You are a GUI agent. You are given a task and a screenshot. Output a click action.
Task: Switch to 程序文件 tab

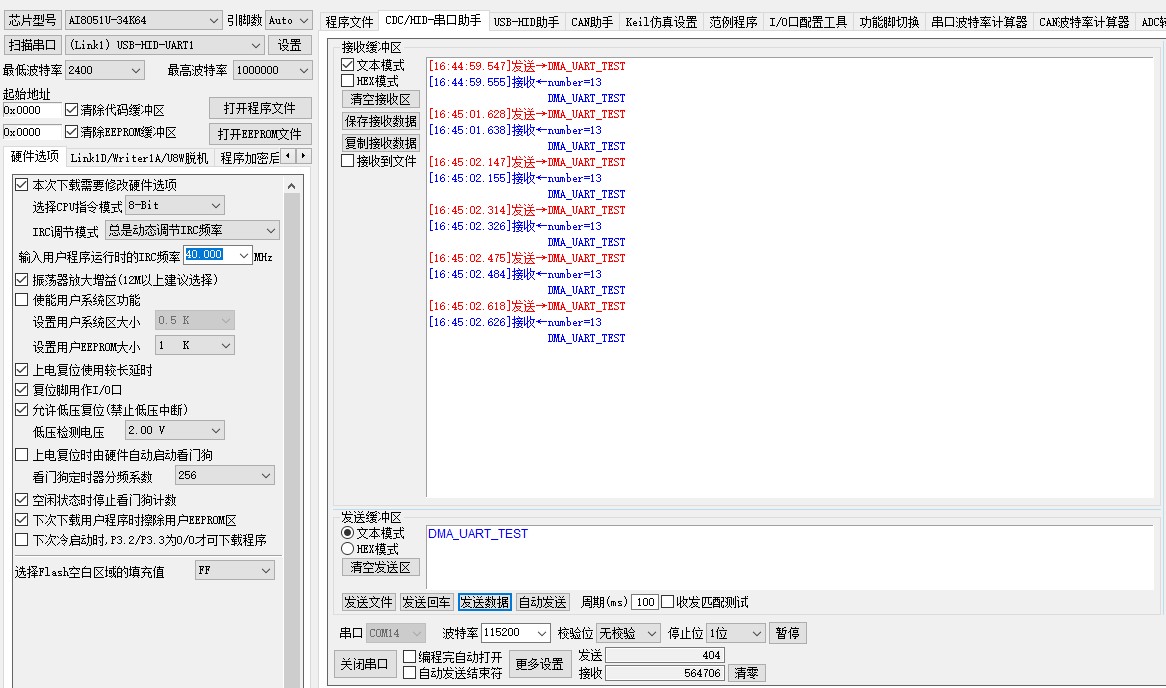(x=350, y=22)
